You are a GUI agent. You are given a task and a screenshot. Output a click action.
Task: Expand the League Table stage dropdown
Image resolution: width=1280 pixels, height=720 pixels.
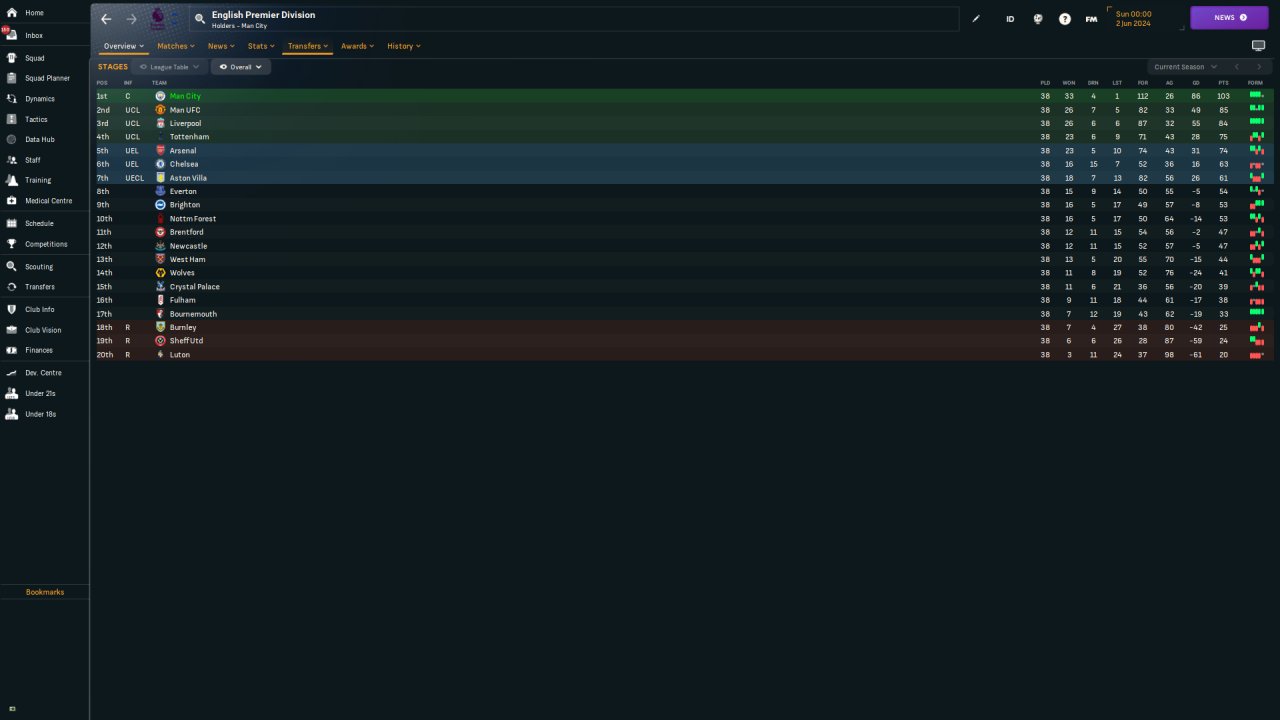[169, 67]
